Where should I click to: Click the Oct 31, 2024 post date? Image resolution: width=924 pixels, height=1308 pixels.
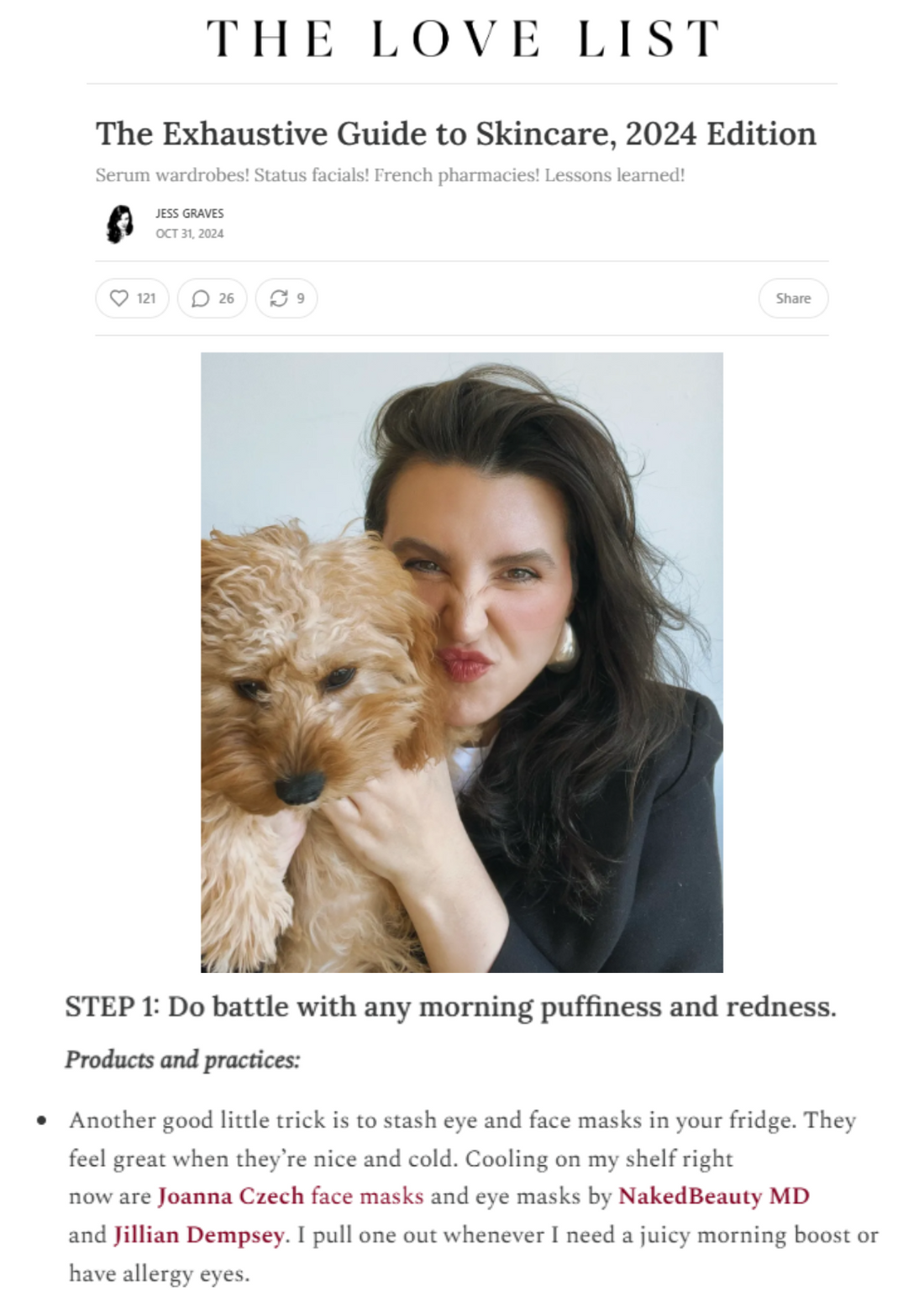click(190, 234)
